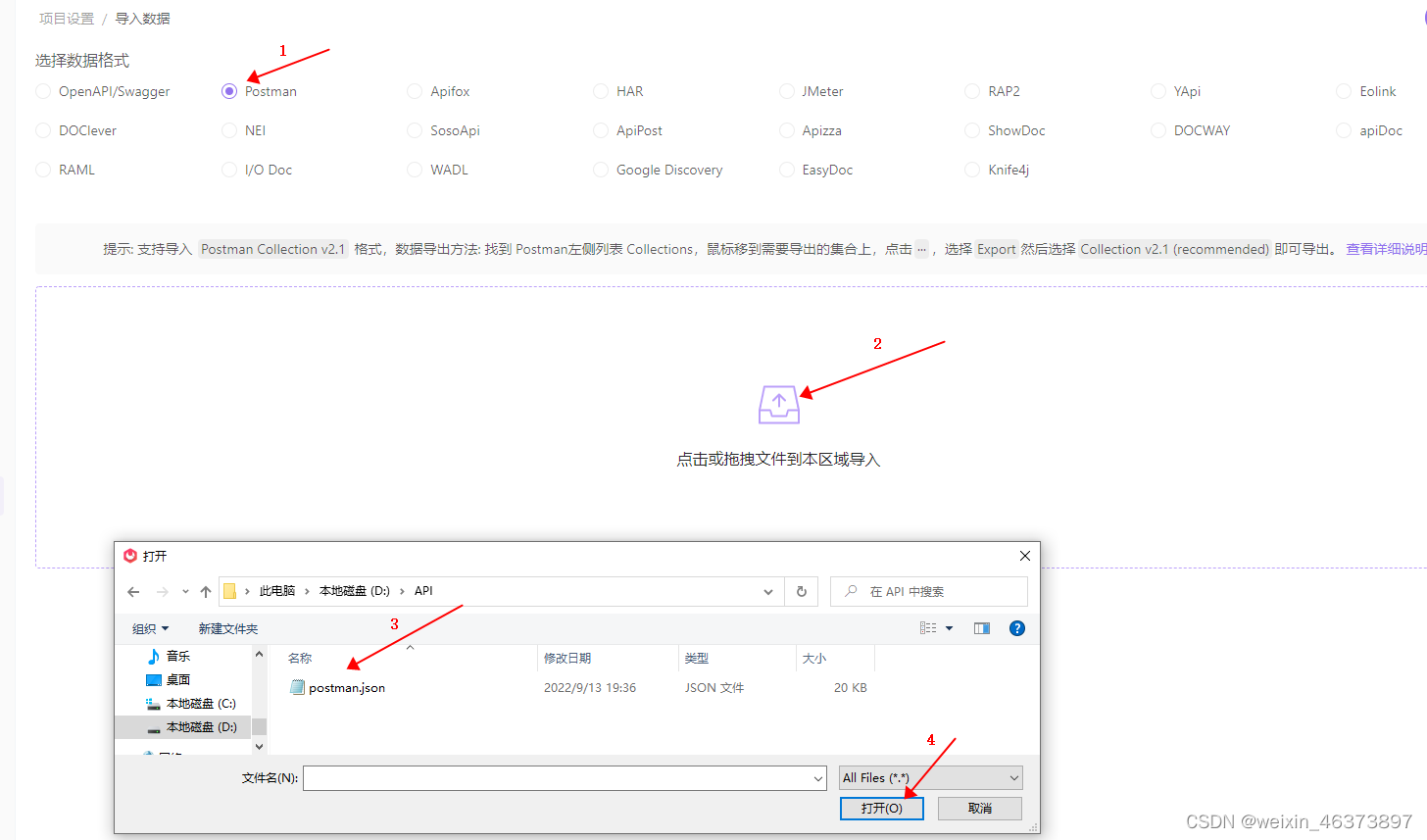Click 新建文件夹 new folder button
Viewport: 1427px width, 840px height.
(228, 629)
